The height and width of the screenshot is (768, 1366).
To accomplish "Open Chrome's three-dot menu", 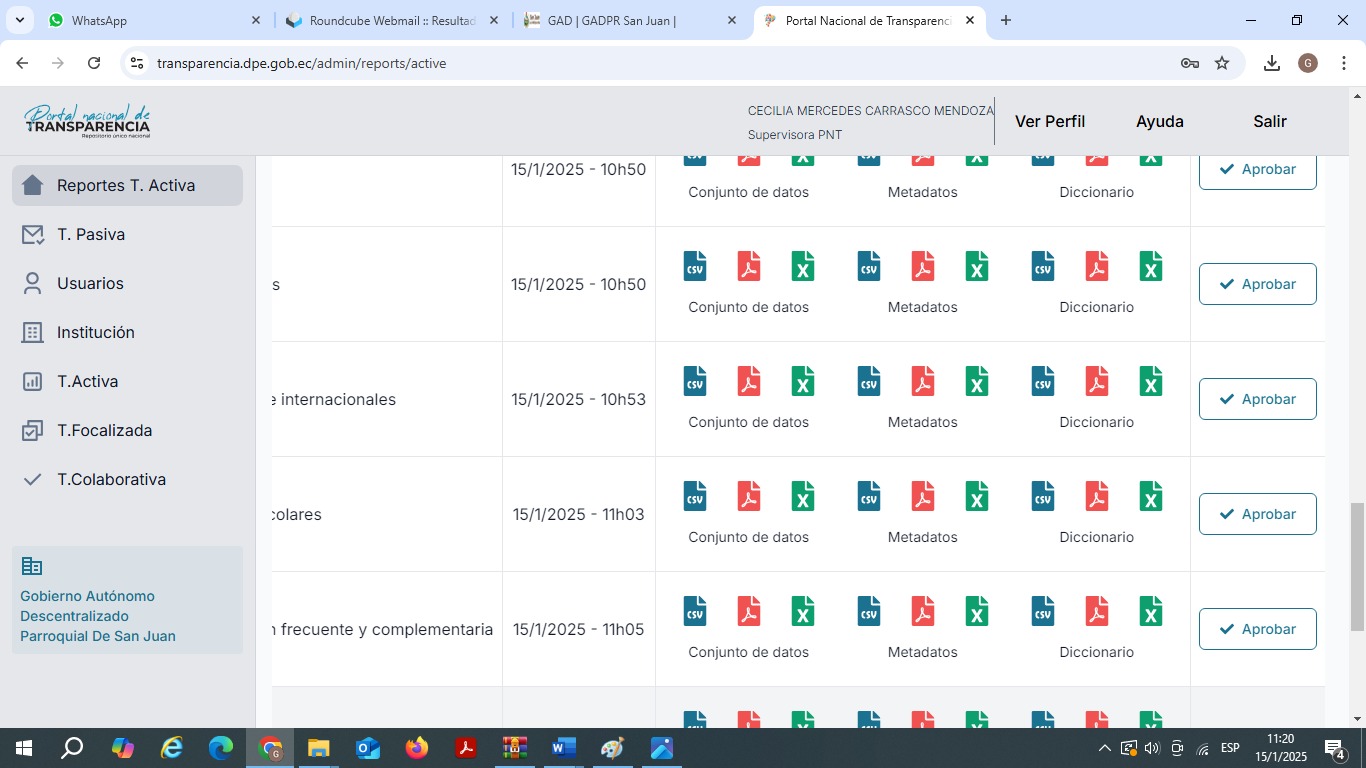I will pyautogui.click(x=1344, y=63).
